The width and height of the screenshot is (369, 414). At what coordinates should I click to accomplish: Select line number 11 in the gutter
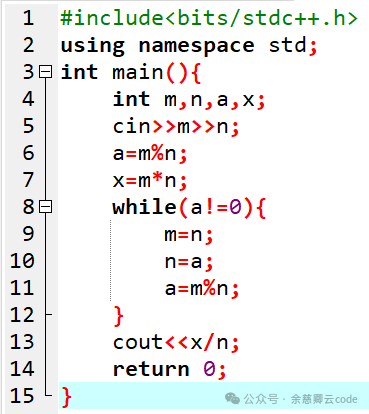click(x=22, y=288)
